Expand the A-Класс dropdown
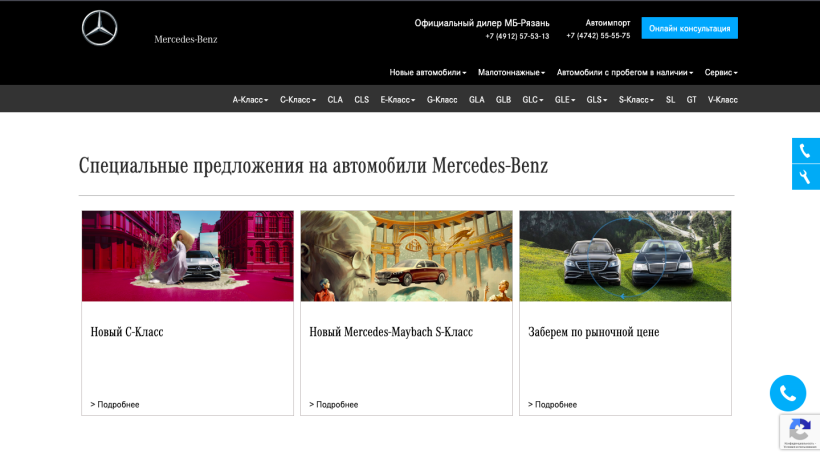The height and width of the screenshot is (457, 820). tap(250, 99)
